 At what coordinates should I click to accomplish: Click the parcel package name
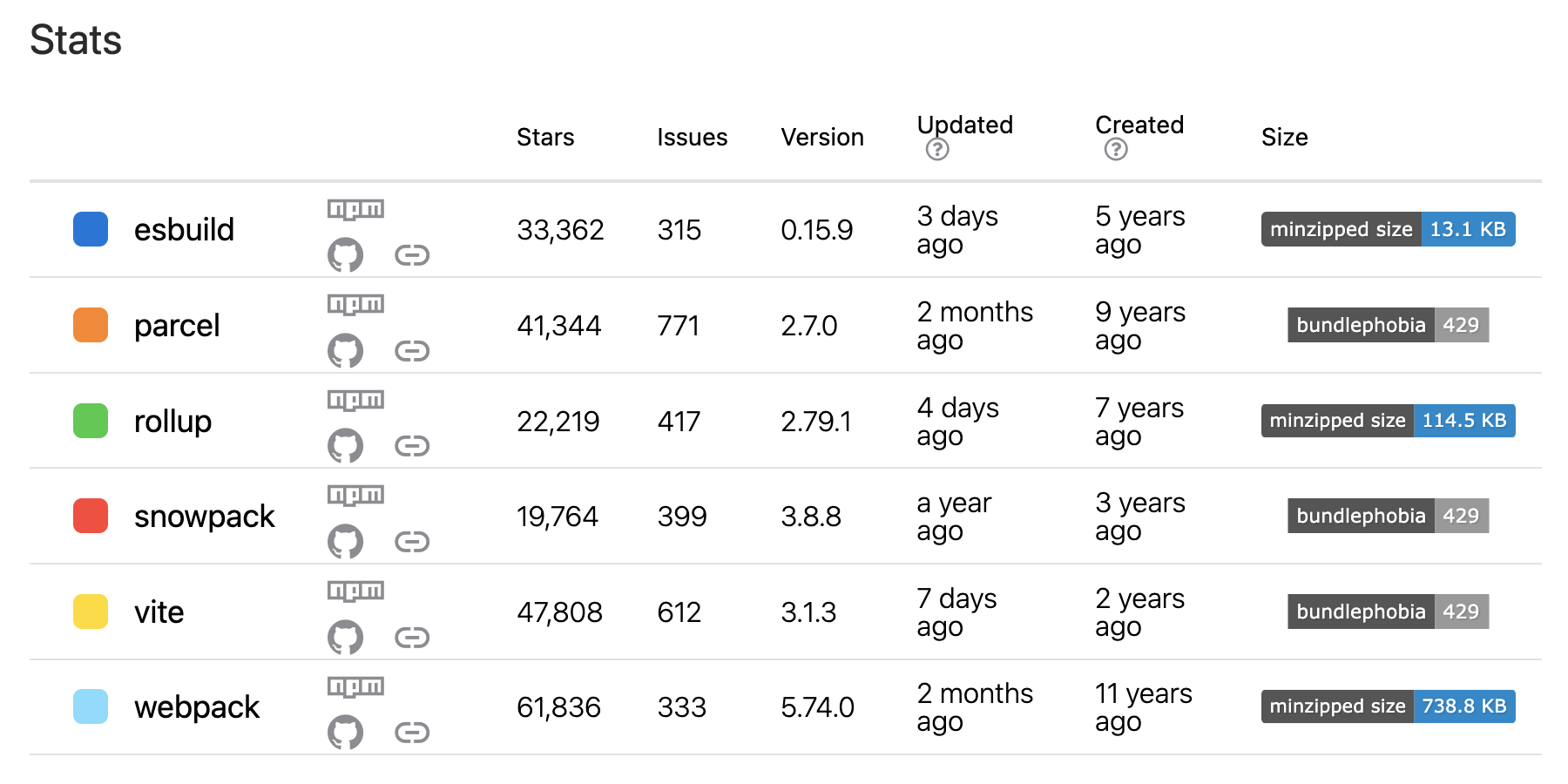(177, 326)
